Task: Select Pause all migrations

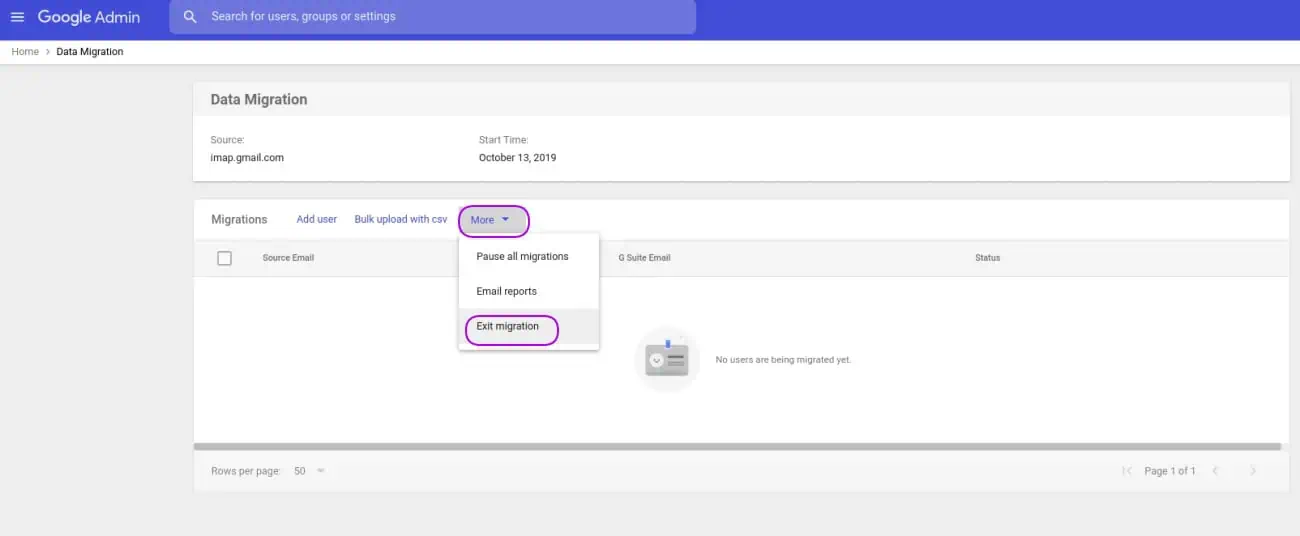Action: [x=528, y=257]
